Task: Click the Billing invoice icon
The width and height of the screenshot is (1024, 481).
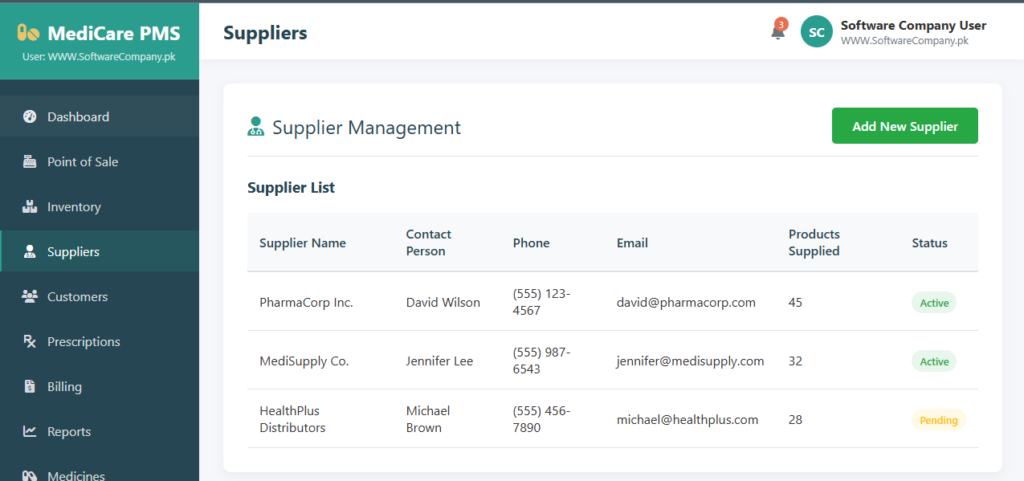Action: [x=29, y=387]
